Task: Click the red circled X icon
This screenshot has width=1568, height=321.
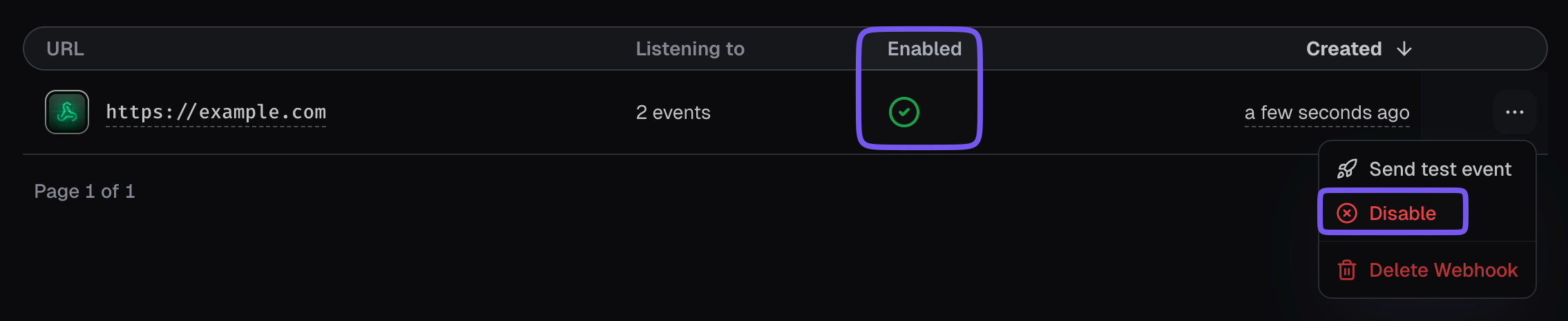Action: (x=1347, y=213)
